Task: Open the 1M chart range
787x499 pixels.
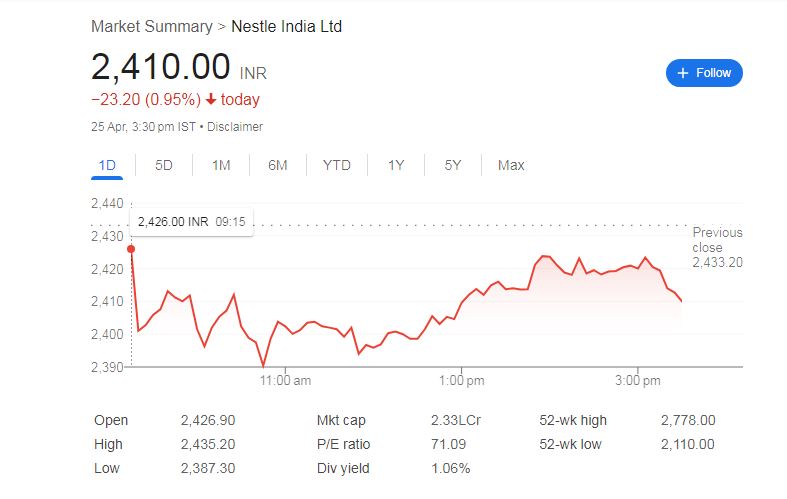Action: coord(221,165)
